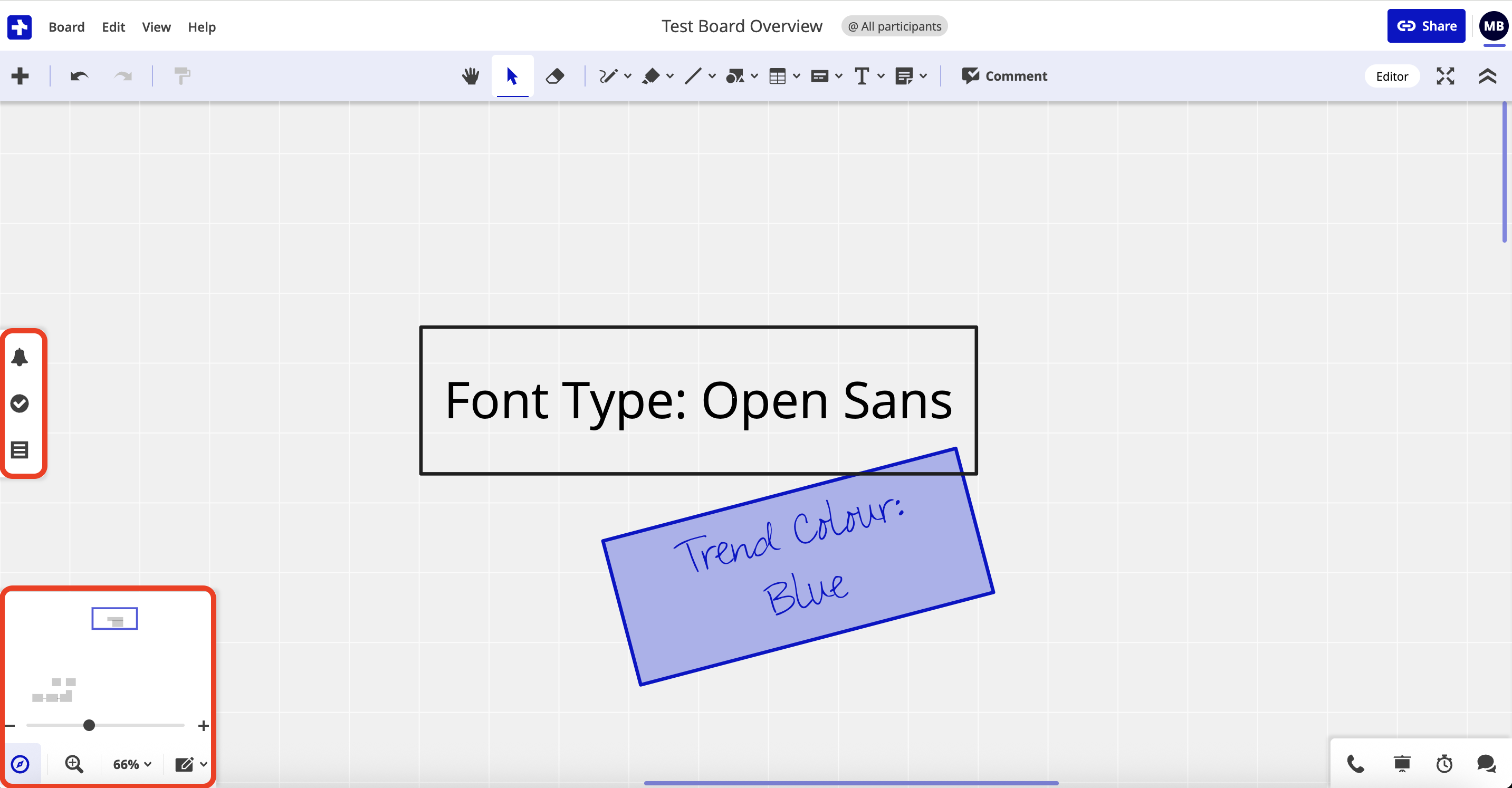Screen dimensions: 1512x788
Task: Open the View menu
Action: (156, 27)
